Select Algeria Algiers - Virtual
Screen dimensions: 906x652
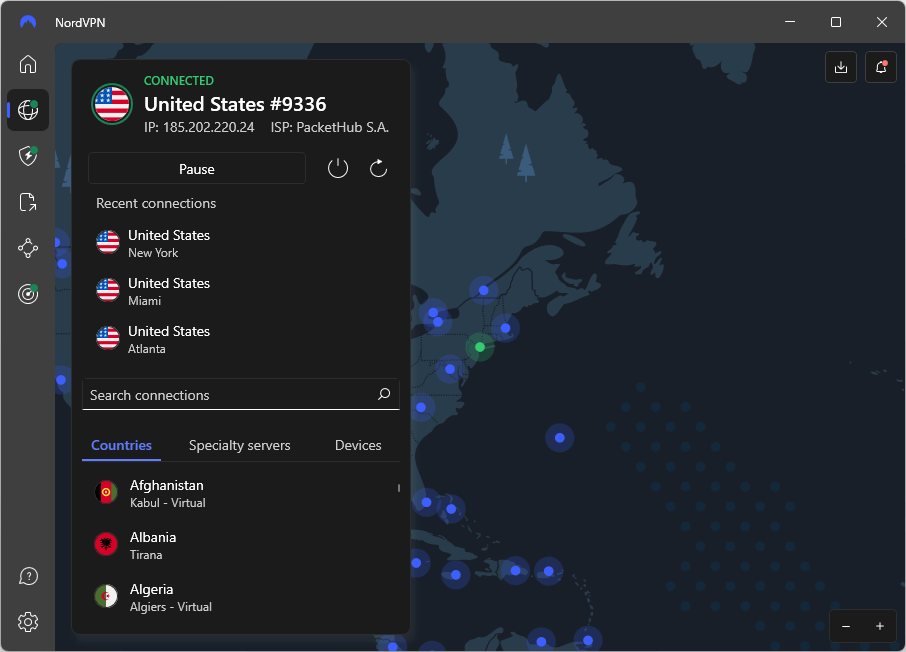pyautogui.click(x=241, y=597)
